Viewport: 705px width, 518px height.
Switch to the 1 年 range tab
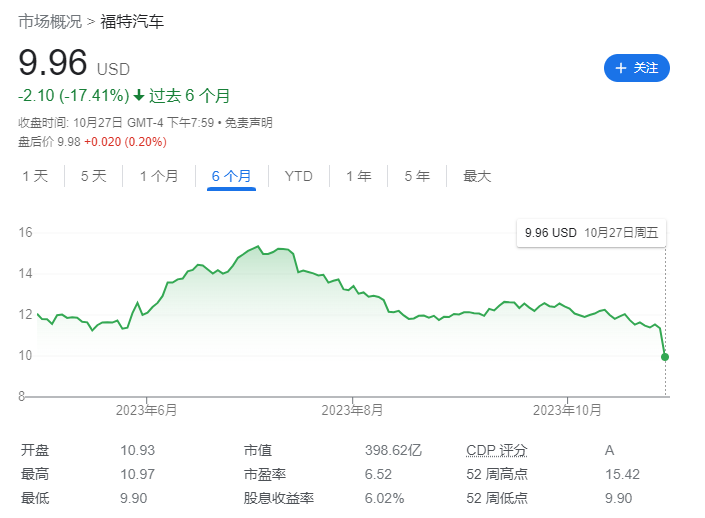point(359,176)
